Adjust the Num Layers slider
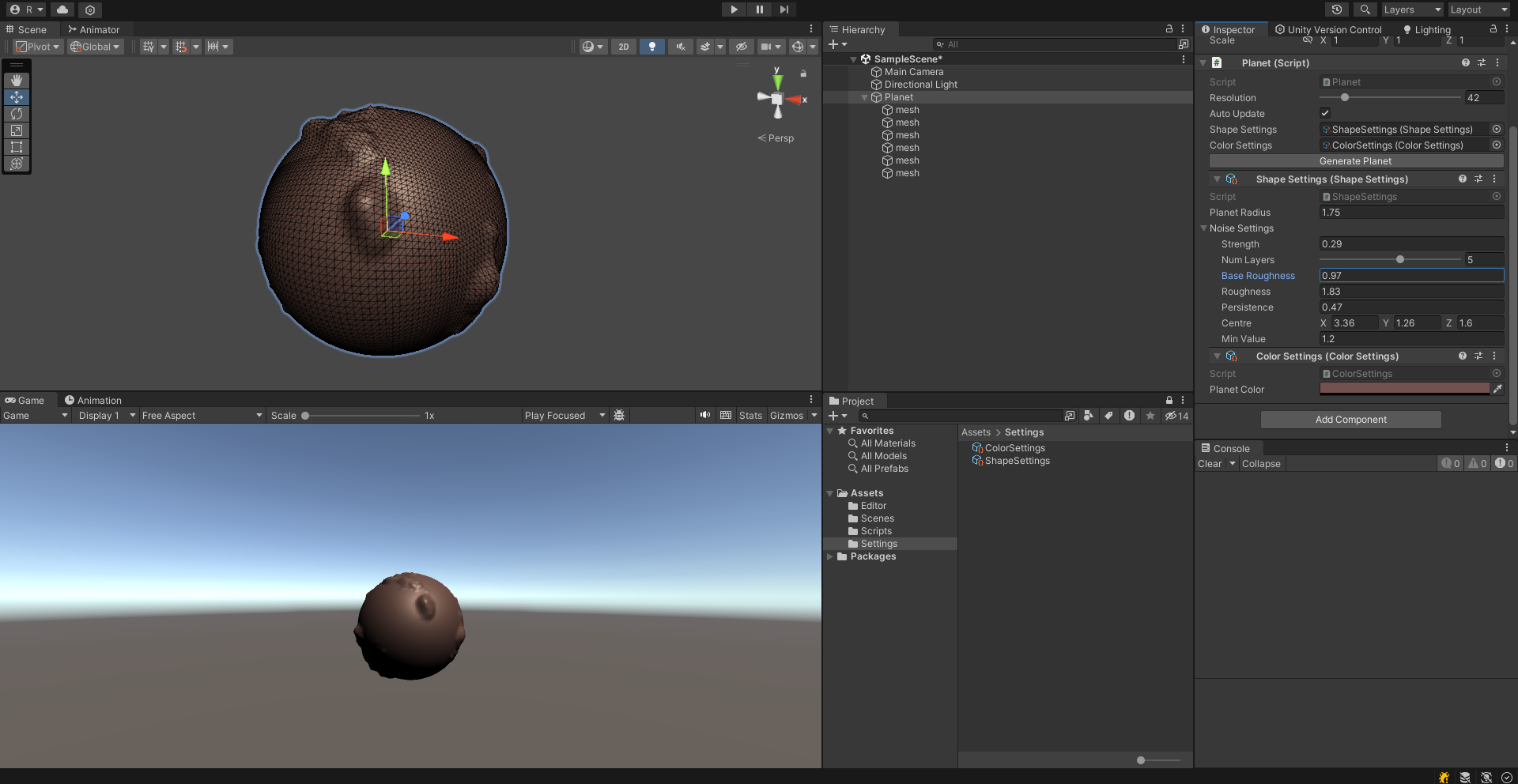 coord(1399,259)
